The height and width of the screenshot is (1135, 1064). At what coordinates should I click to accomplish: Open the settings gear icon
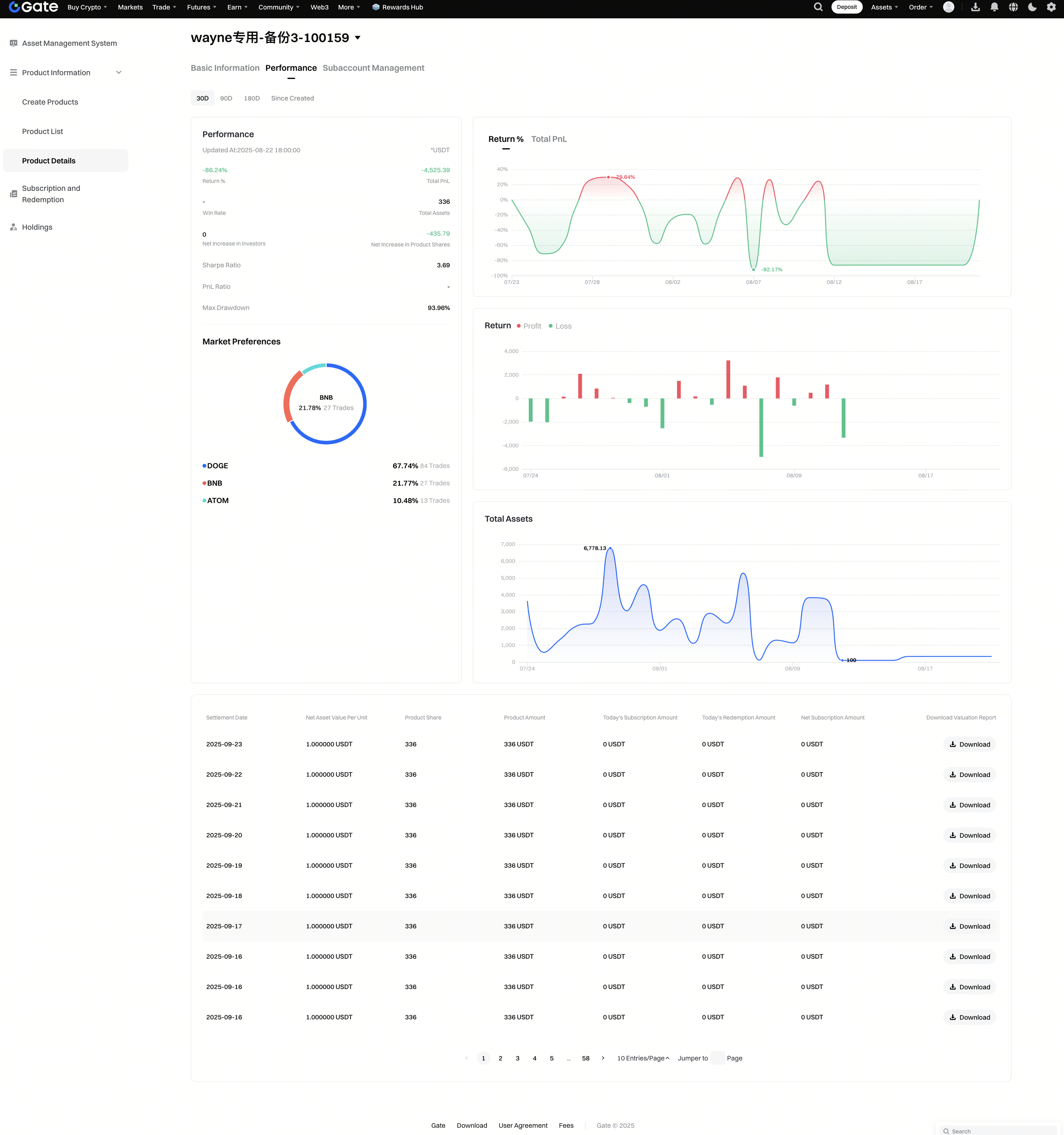coord(1051,7)
